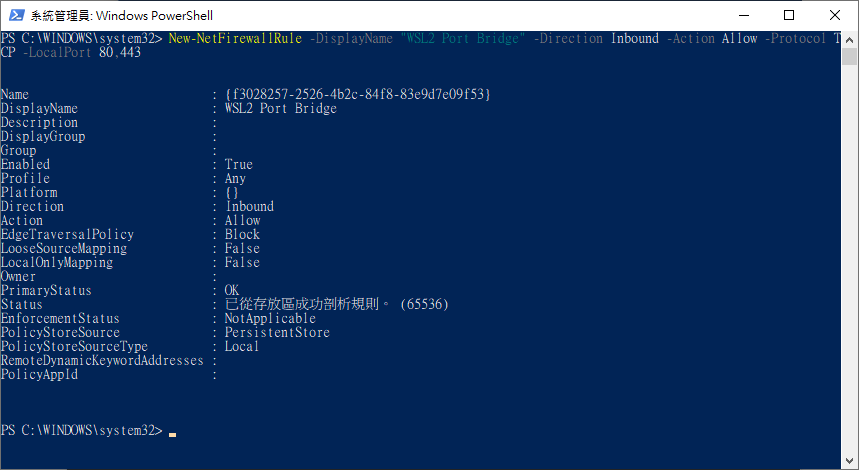
Task: Click the Enabled True value
Action: [239, 164]
